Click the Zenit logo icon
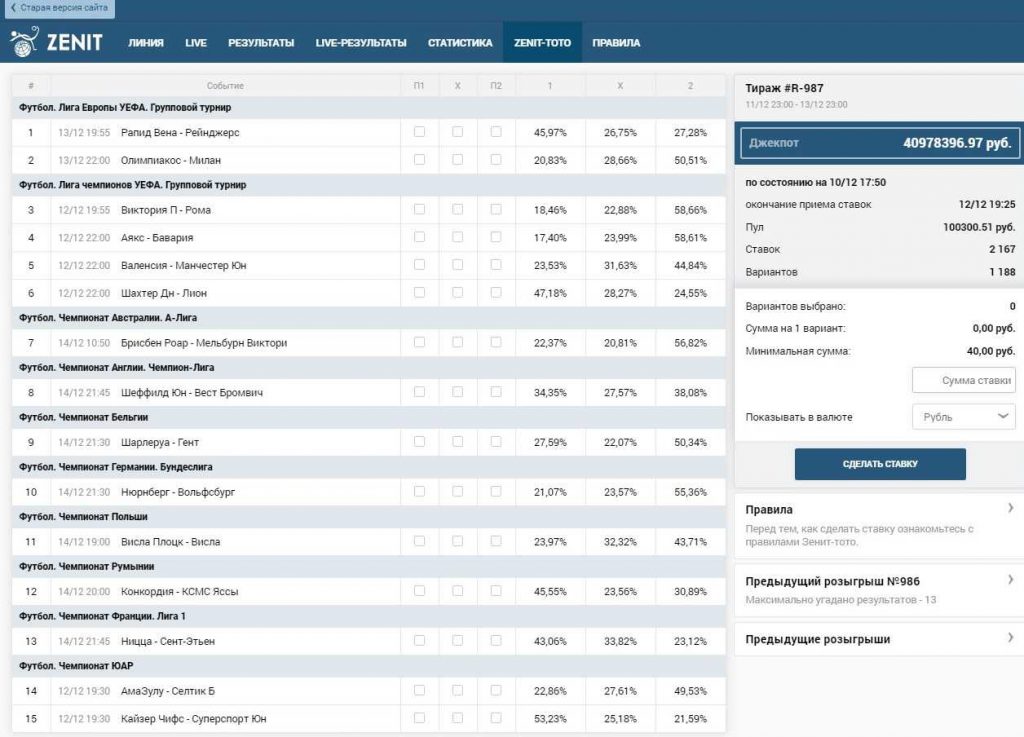Viewport: 1024px width, 737px height. click(25, 42)
